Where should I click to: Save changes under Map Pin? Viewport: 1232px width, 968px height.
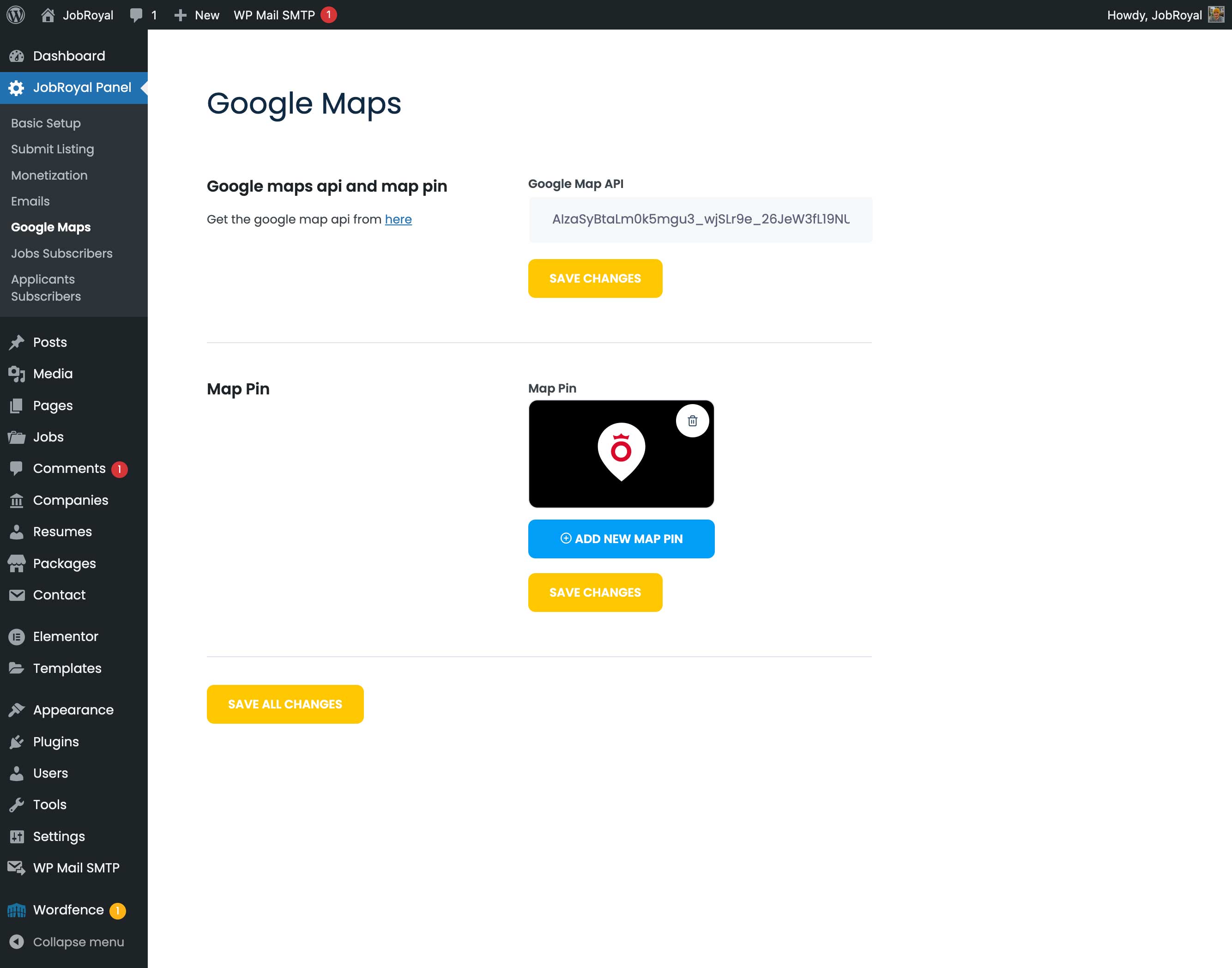tap(595, 592)
